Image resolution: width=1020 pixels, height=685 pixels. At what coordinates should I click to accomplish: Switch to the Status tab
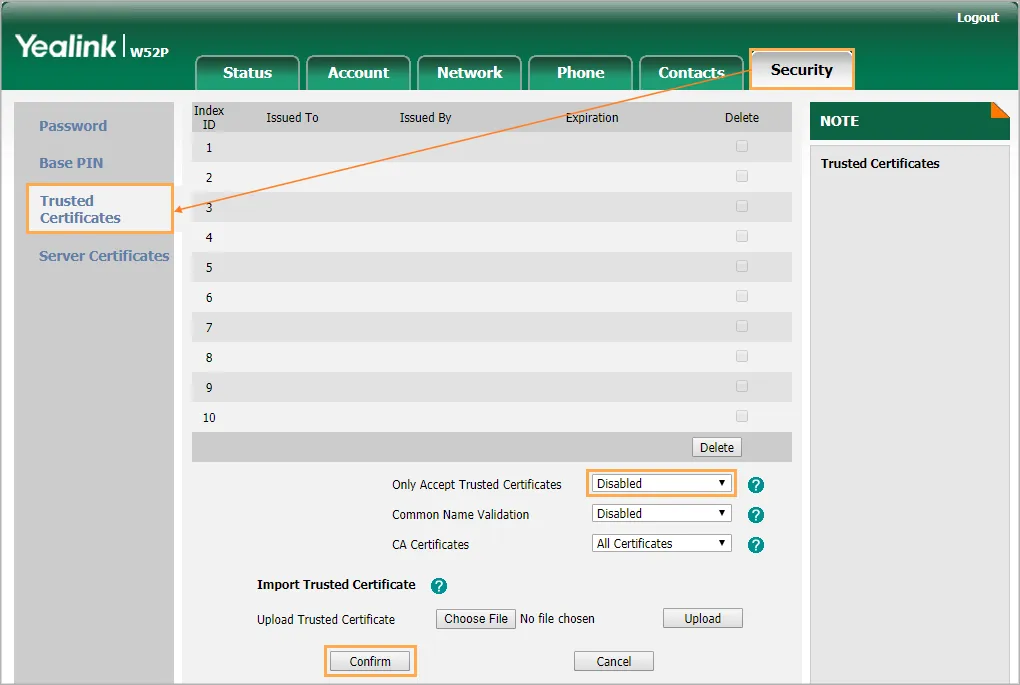tap(247, 73)
